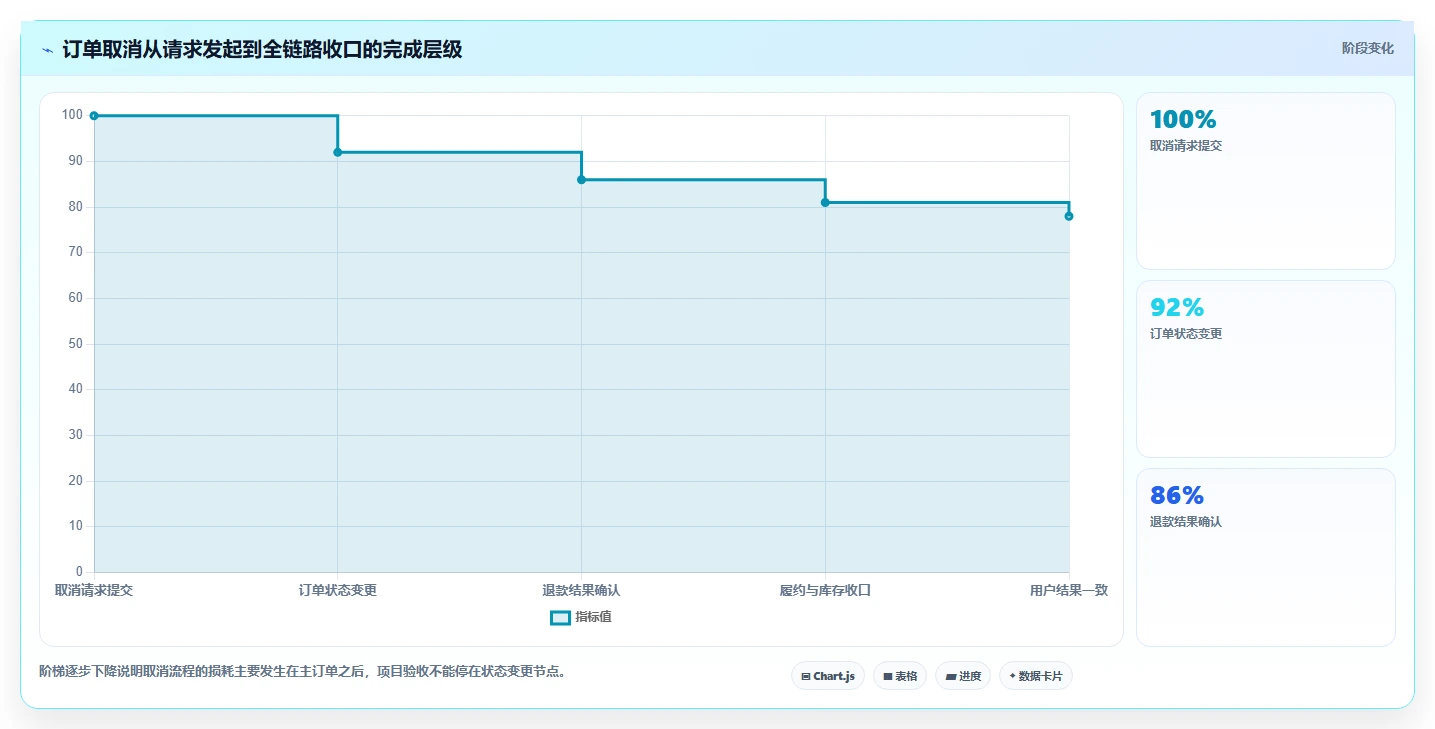Click the x-axis label 退款结果确认
1435x729 pixels.
581,590
